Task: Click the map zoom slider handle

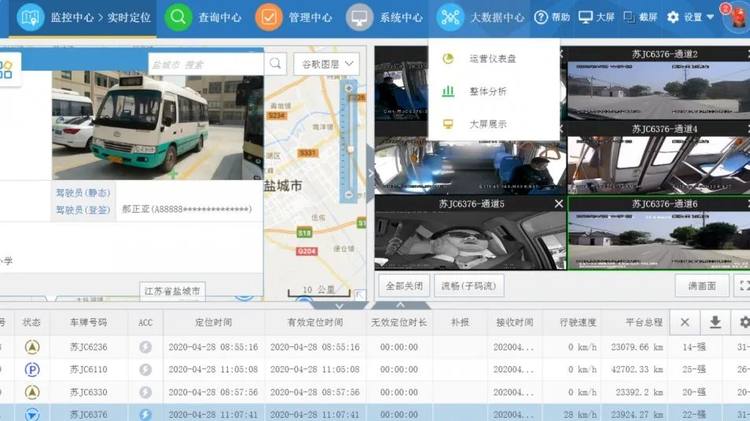Action: 351,150
